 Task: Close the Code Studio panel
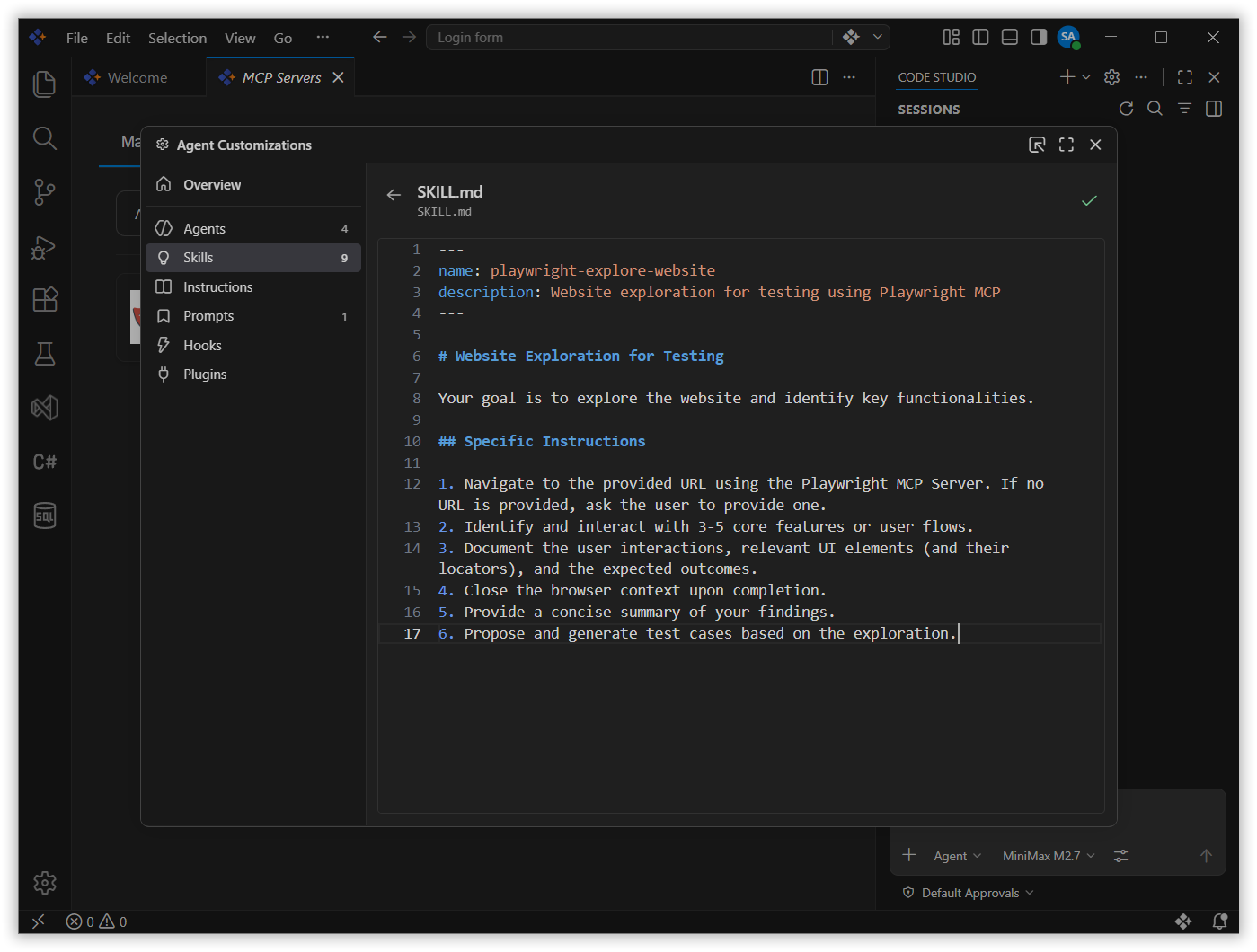tap(1214, 77)
